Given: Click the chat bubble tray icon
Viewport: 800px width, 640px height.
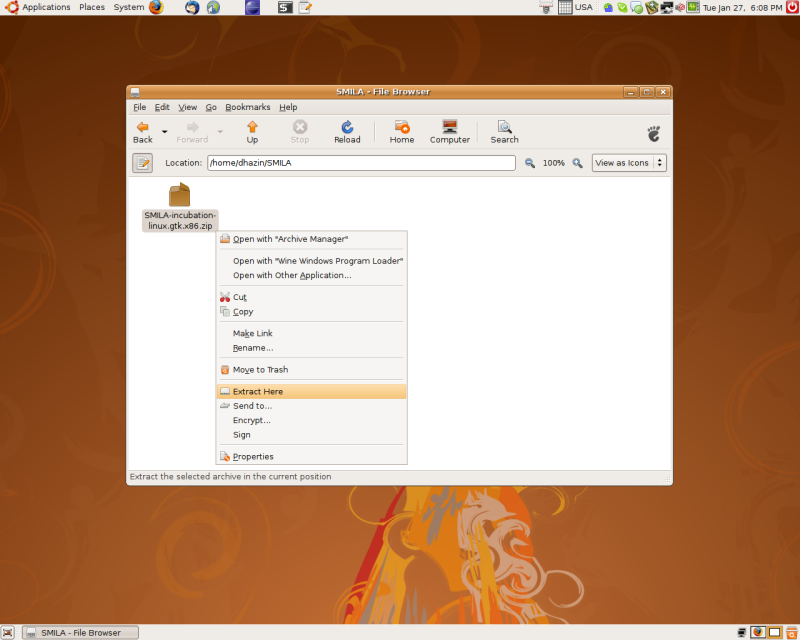Looking at the screenshot, I should coord(636,8).
